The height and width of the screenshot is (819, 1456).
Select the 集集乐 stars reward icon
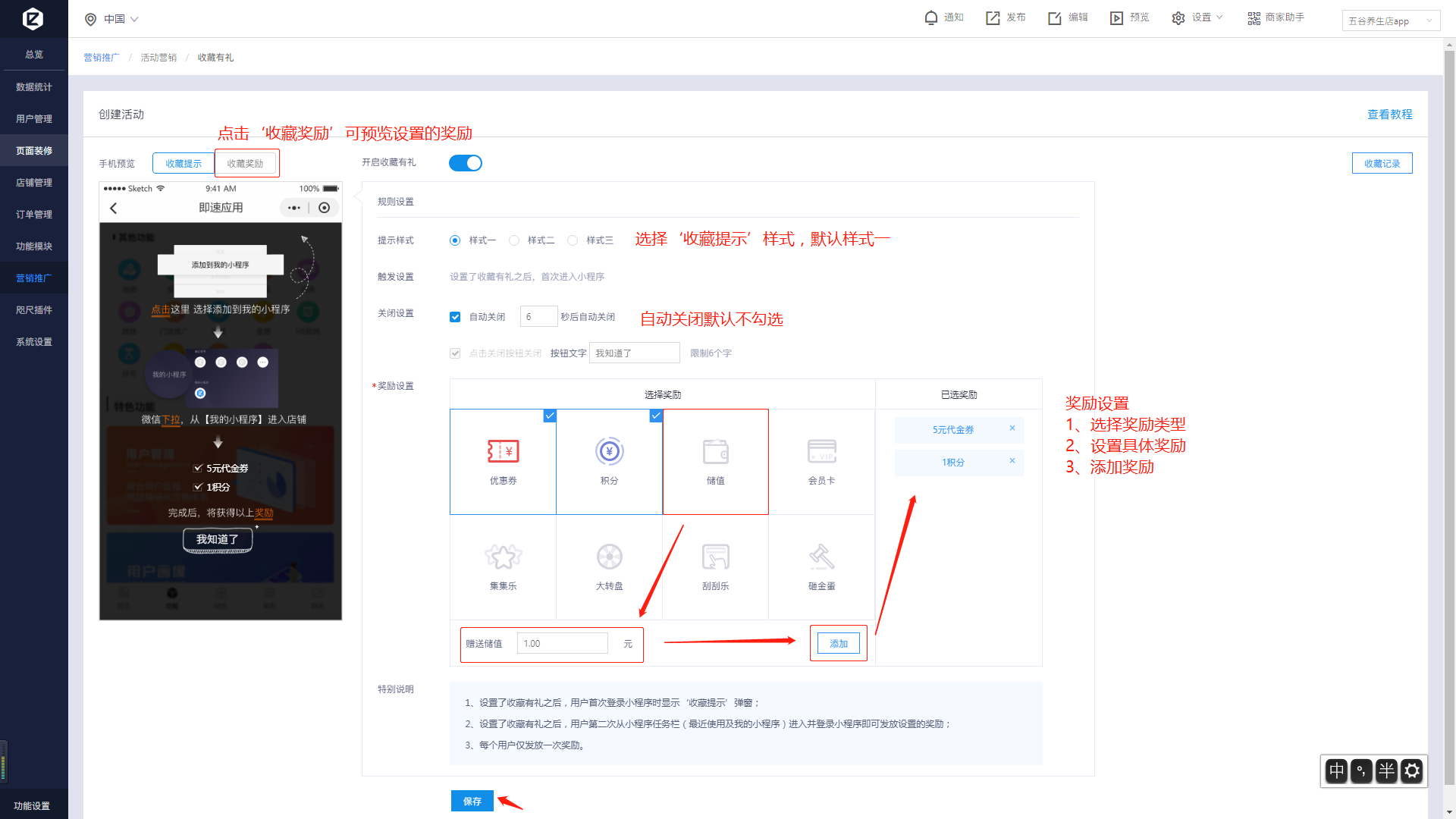[x=503, y=557]
